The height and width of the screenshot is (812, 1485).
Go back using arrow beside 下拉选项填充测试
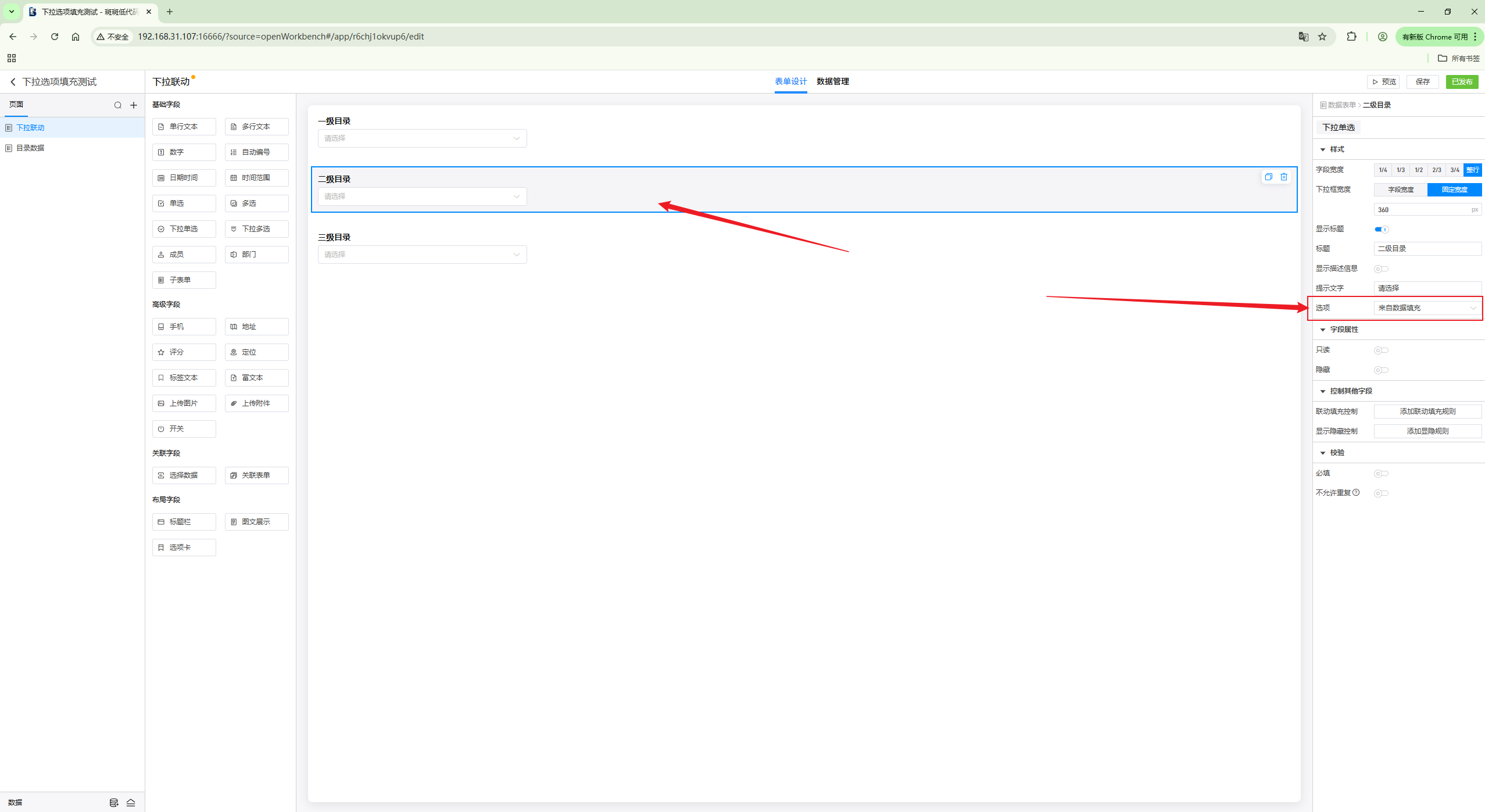point(13,82)
